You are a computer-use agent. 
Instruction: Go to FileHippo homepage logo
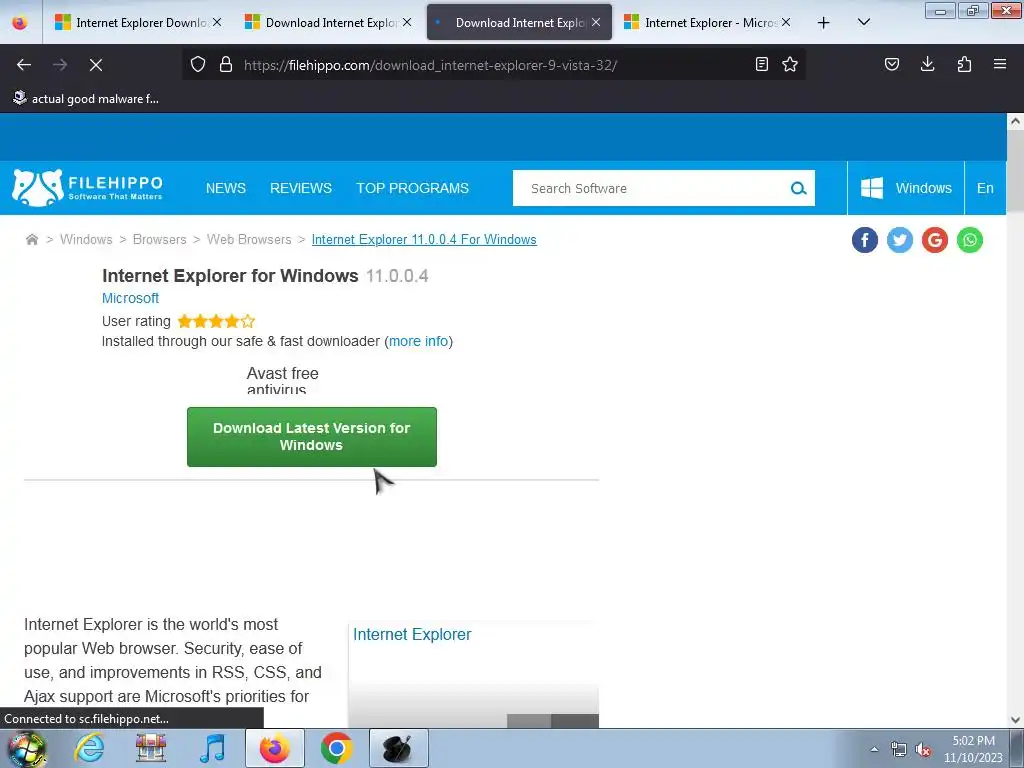87,187
